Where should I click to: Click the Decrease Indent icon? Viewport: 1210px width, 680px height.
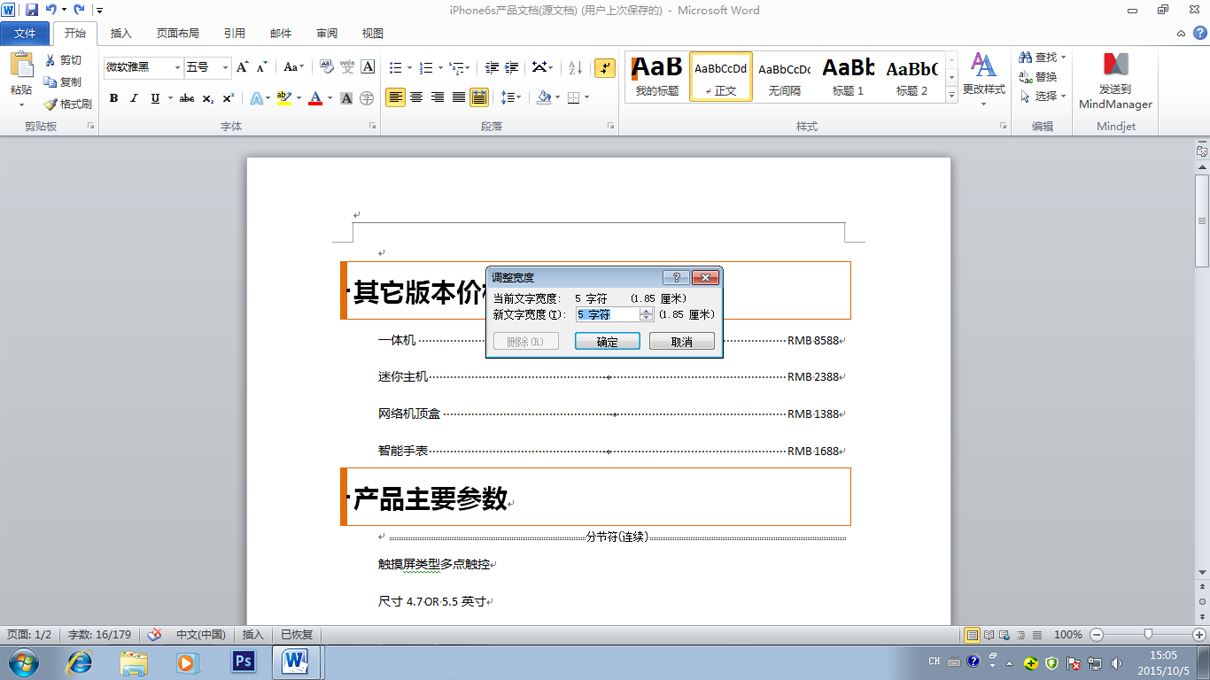point(491,67)
